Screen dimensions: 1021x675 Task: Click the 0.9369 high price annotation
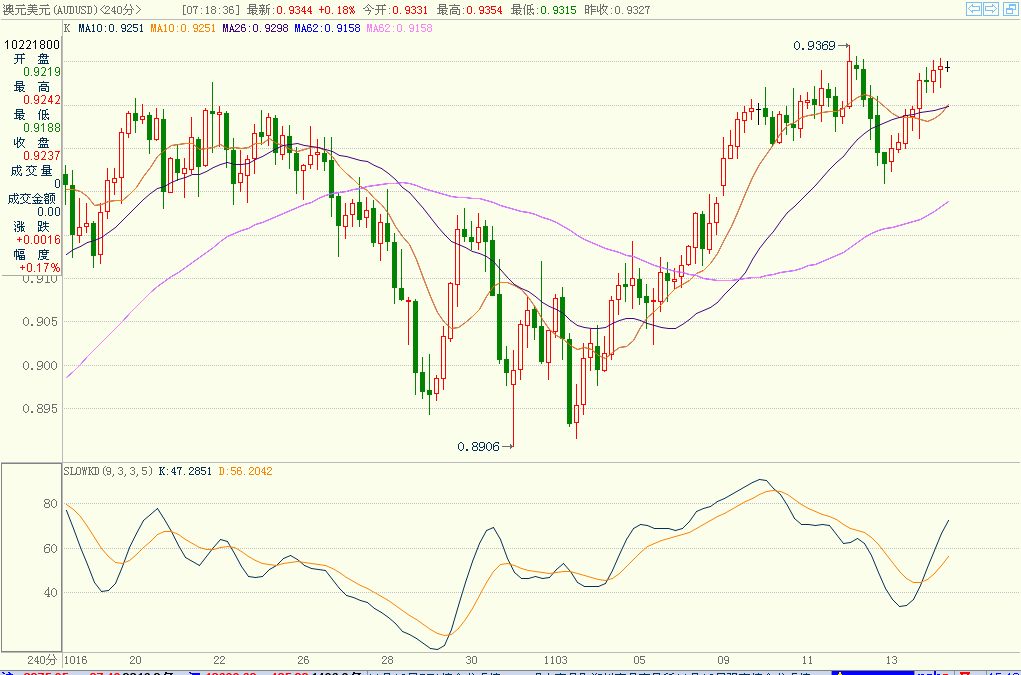(x=815, y=46)
